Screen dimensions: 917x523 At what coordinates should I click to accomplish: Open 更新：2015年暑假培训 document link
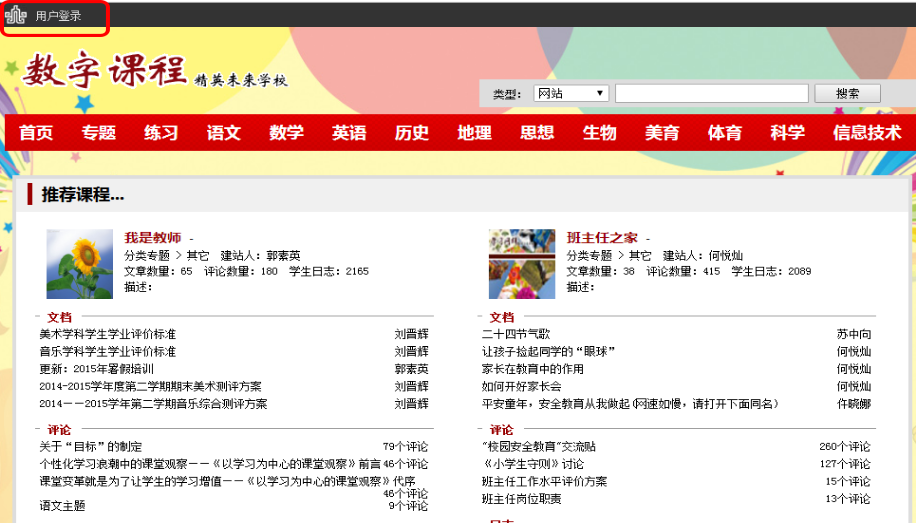96,369
